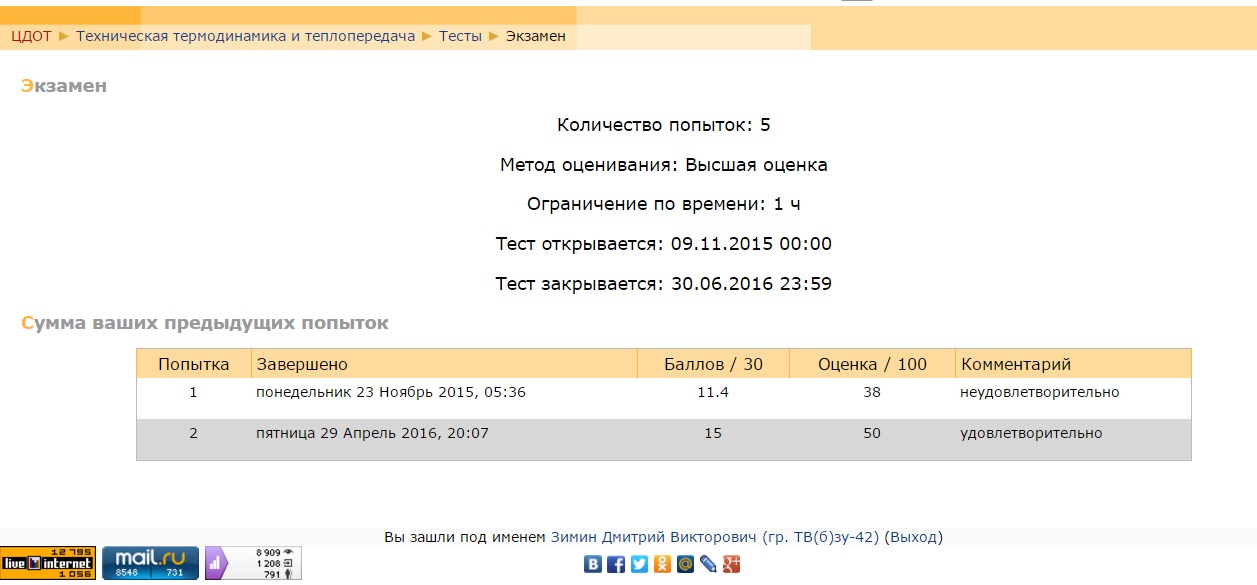The height and width of the screenshot is (585, 1257).
Task: Click the VK share icon
Action: pos(593,564)
